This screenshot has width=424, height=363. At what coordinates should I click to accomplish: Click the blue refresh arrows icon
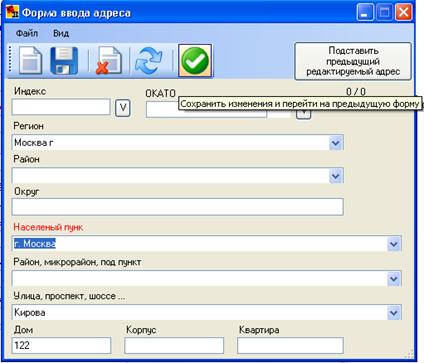(149, 61)
